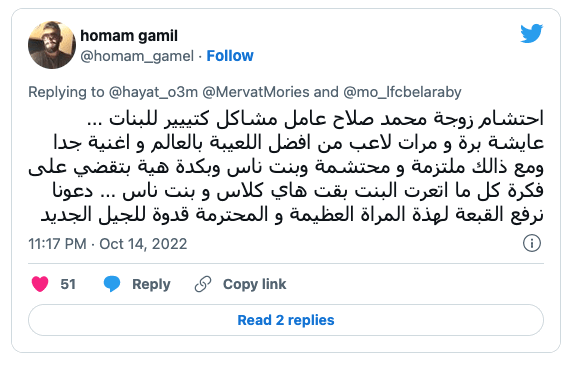Click the 'Replying to' label
This screenshot has height=376, width=582.
(66, 92)
